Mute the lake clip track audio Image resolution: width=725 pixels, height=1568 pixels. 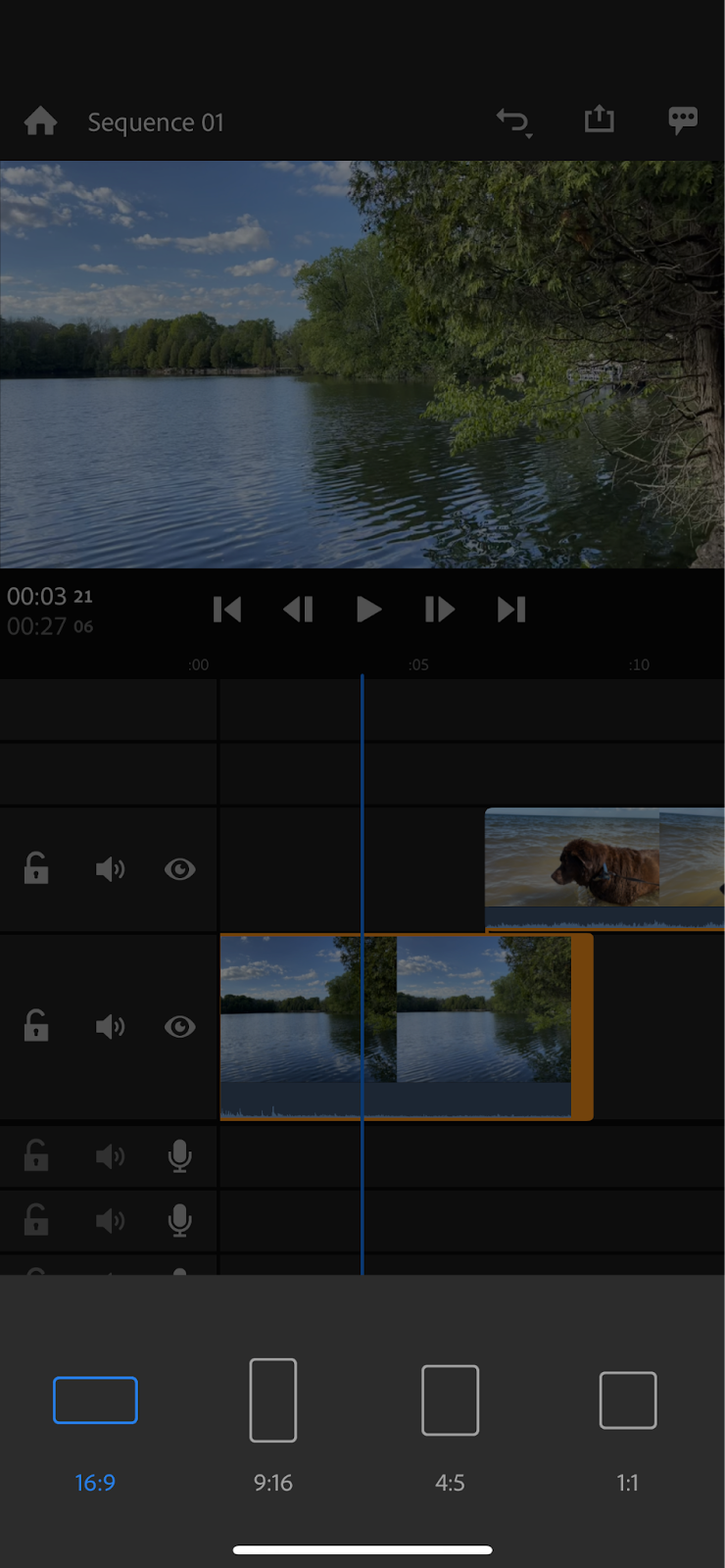tap(110, 1026)
